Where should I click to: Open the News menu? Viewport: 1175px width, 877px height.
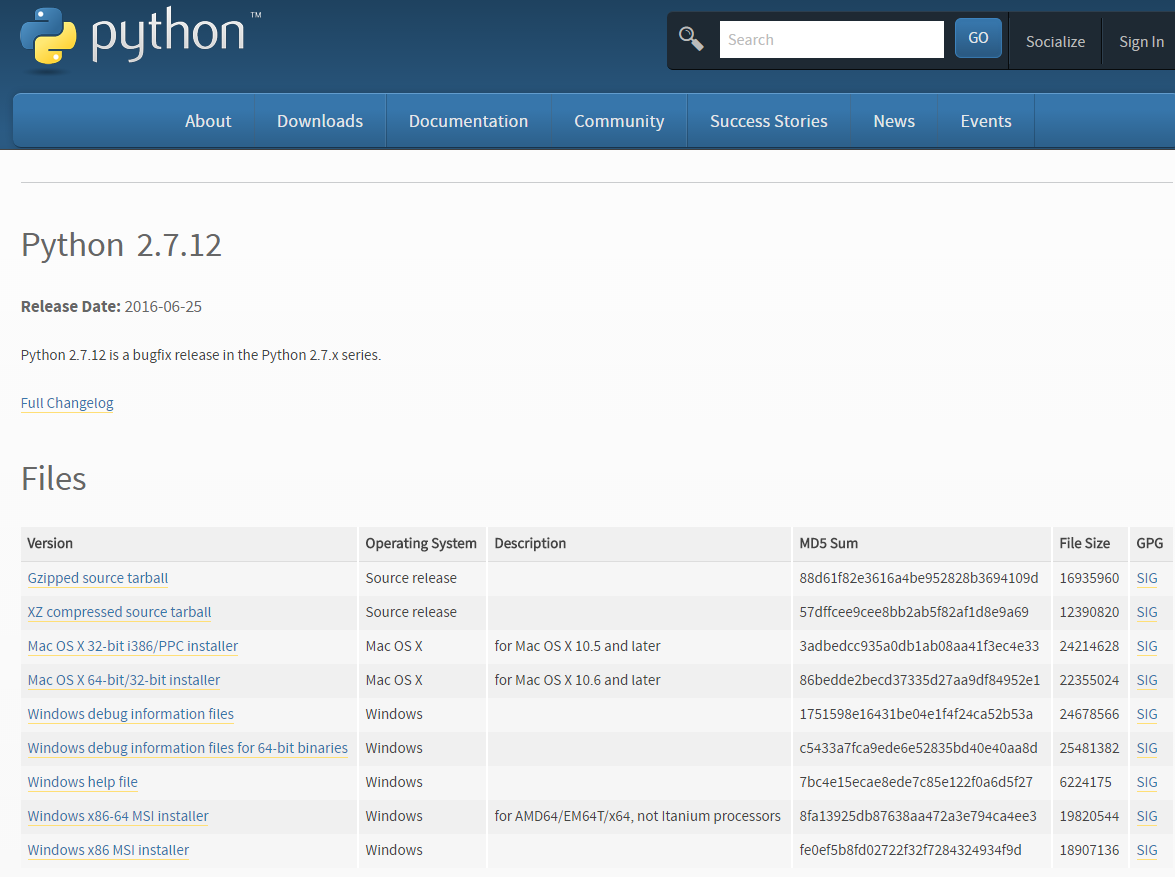(894, 121)
